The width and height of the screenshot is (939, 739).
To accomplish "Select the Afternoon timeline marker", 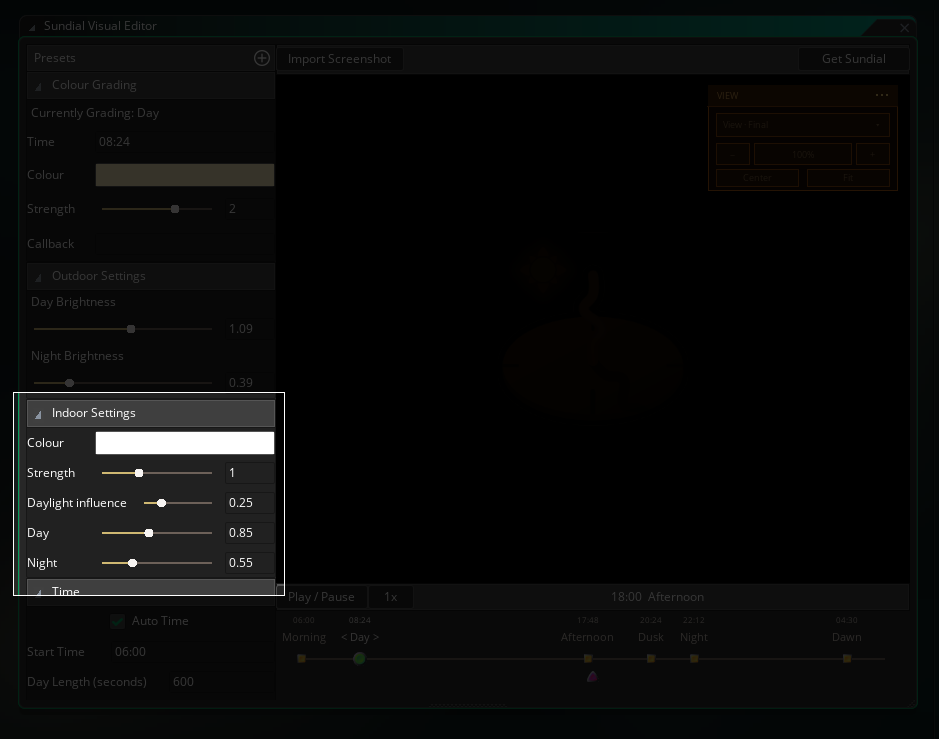I will 588,659.
